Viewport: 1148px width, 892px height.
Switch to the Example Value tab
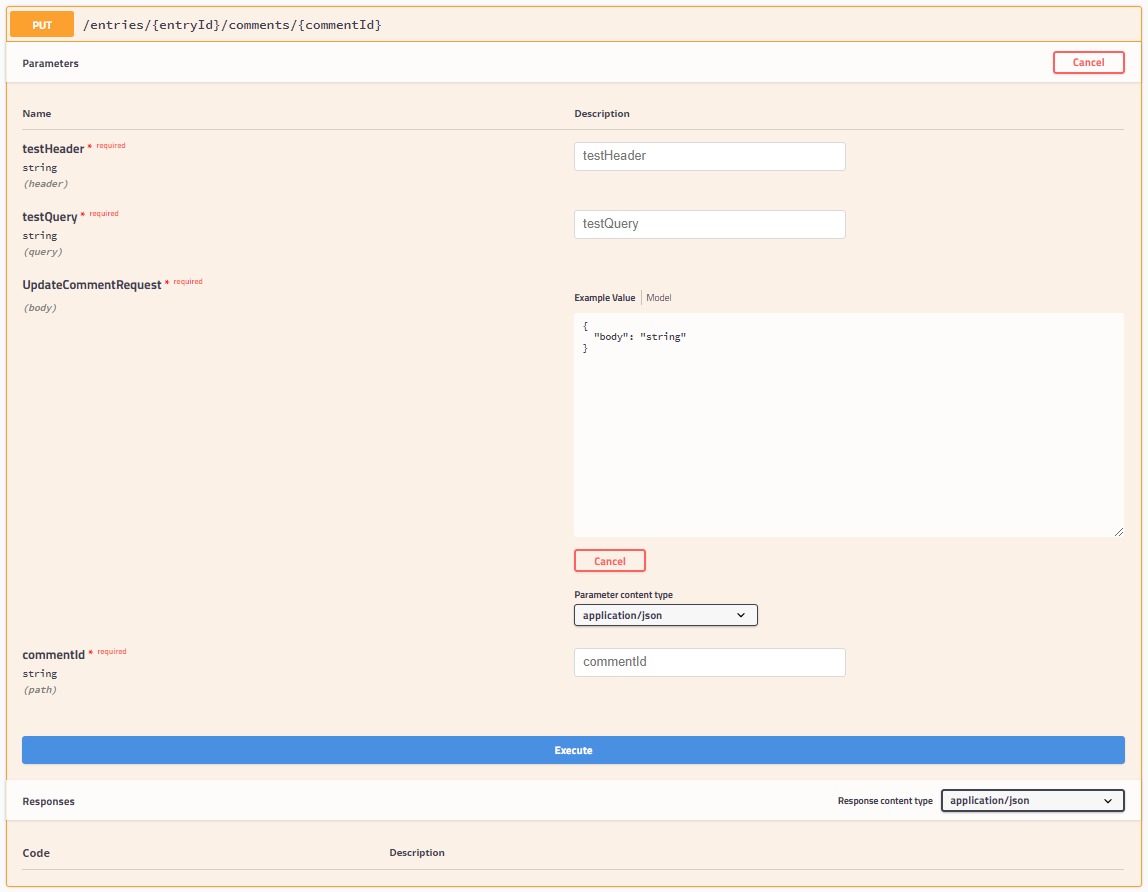pos(605,298)
